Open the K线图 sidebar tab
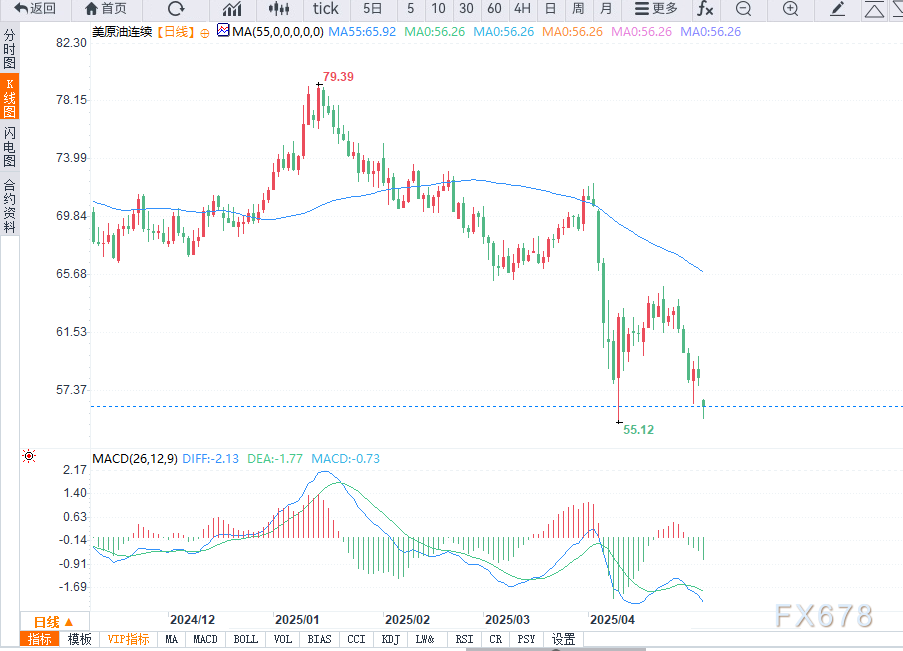Viewport: 903px width, 651px height. pyautogui.click(x=9, y=97)
